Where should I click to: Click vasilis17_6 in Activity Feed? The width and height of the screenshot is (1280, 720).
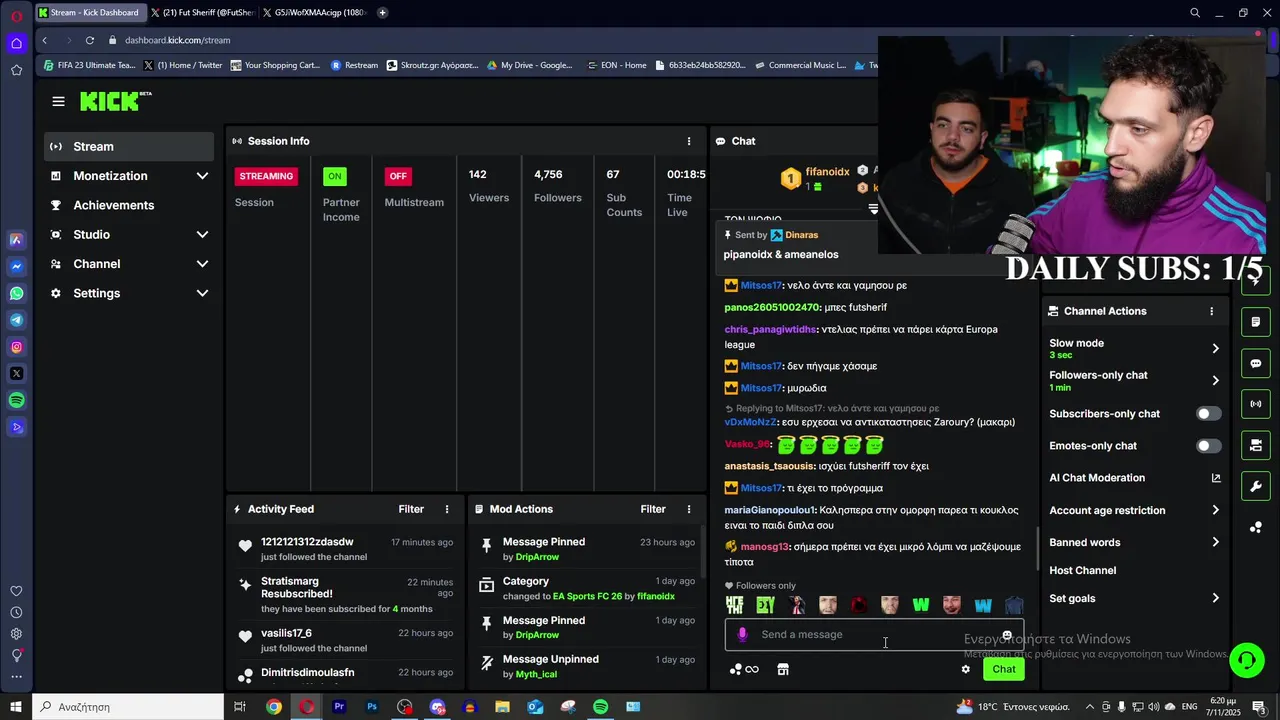(x=286, y=633)
